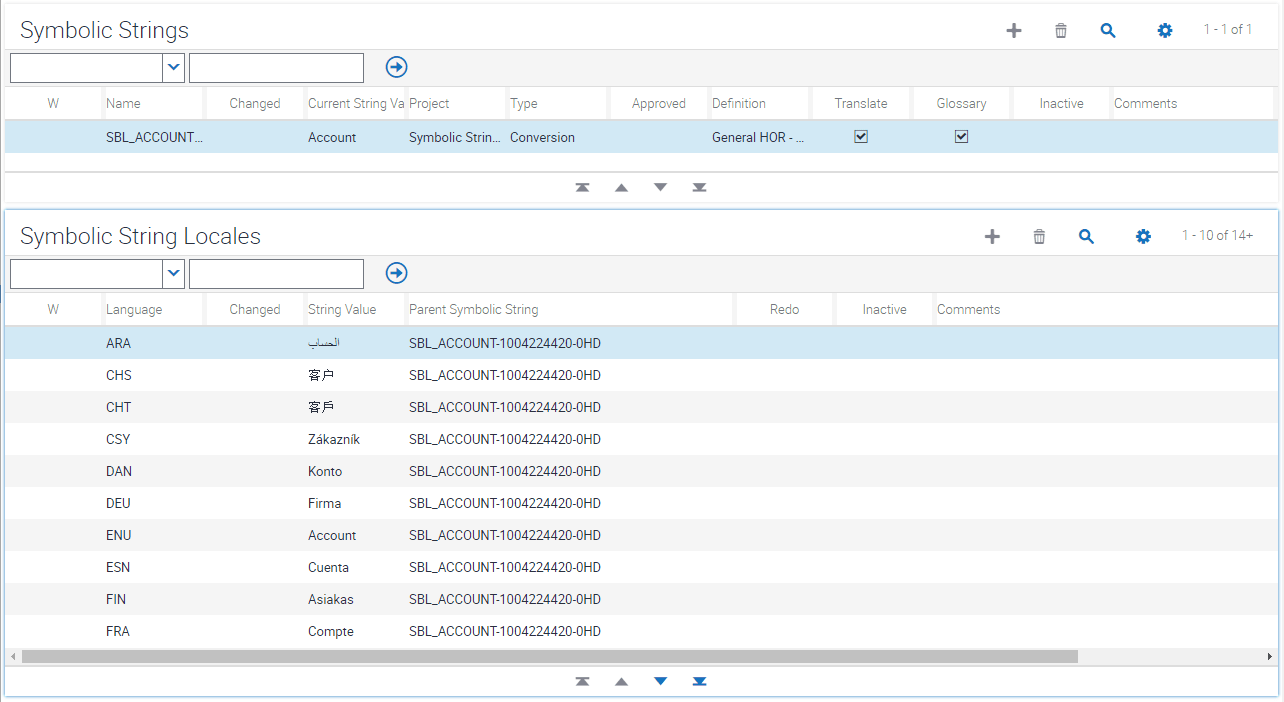Viewport: 1284px width, 702px height.
Task: Delete record in Symbolic Strings applet
Action: [1061, 30]
